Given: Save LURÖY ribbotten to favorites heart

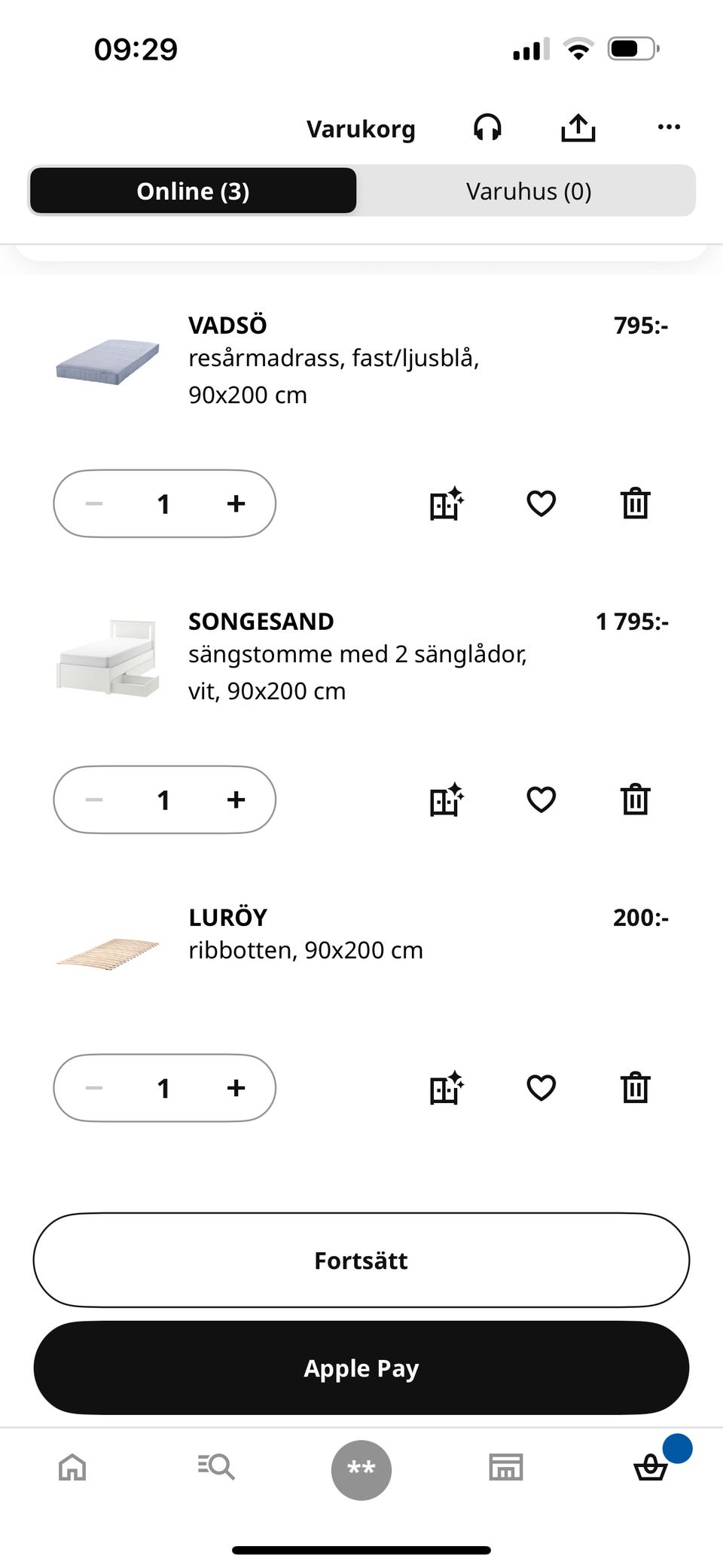Looking at the screenshot, I should 541,1087.
